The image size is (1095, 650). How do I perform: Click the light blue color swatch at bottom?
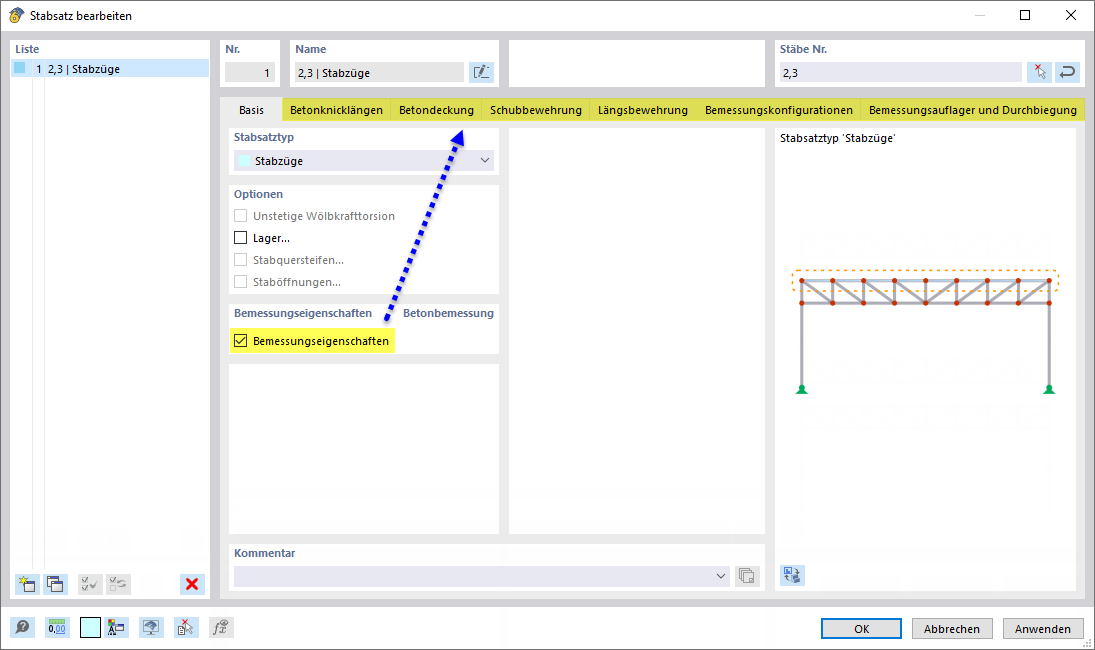click(x=90, y=627)
